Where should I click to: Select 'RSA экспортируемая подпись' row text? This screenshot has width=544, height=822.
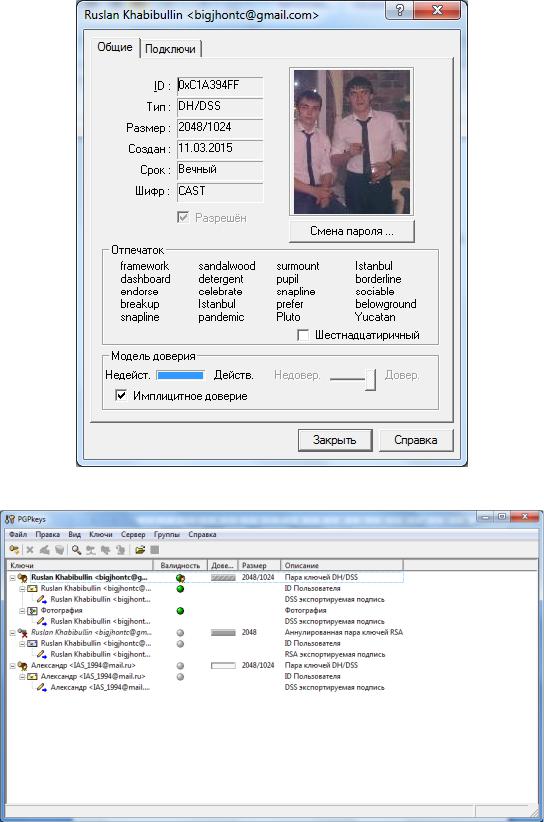coord(334,655)
